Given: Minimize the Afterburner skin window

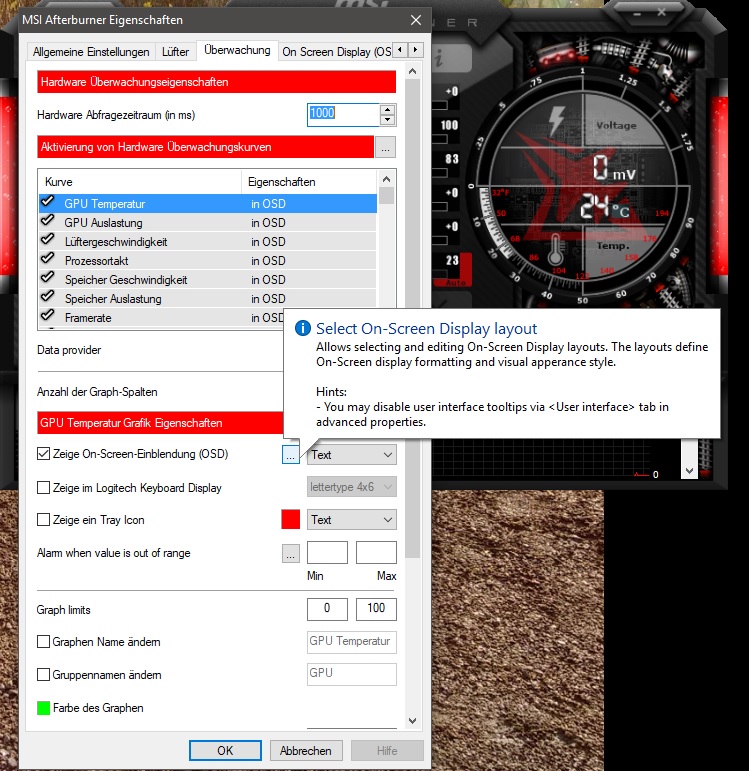Looking at the screenshot, I should [638, 13].
